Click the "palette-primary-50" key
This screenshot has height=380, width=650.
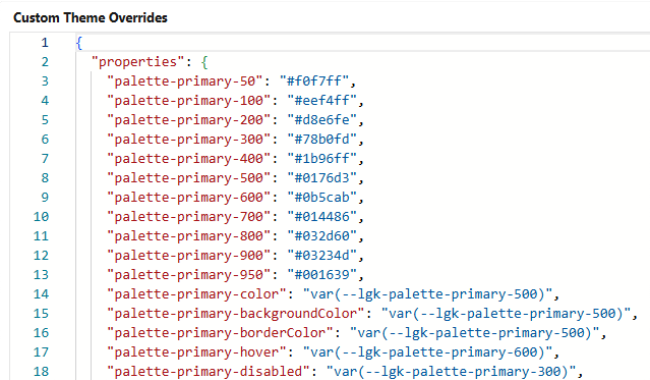click(x=185, y=81)
